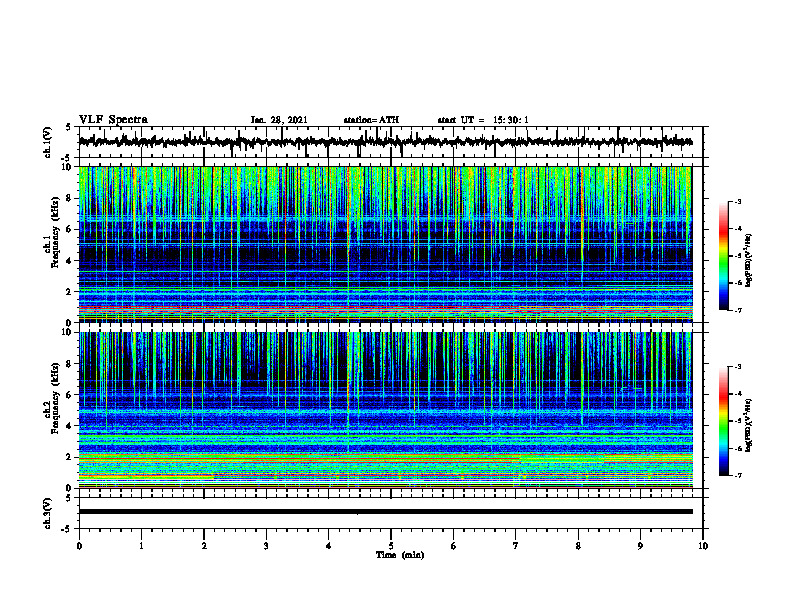Screen dimensions: 792x612
Task: Click the ch.1(V) waveform axis label
Action: [x=48, y=142]
